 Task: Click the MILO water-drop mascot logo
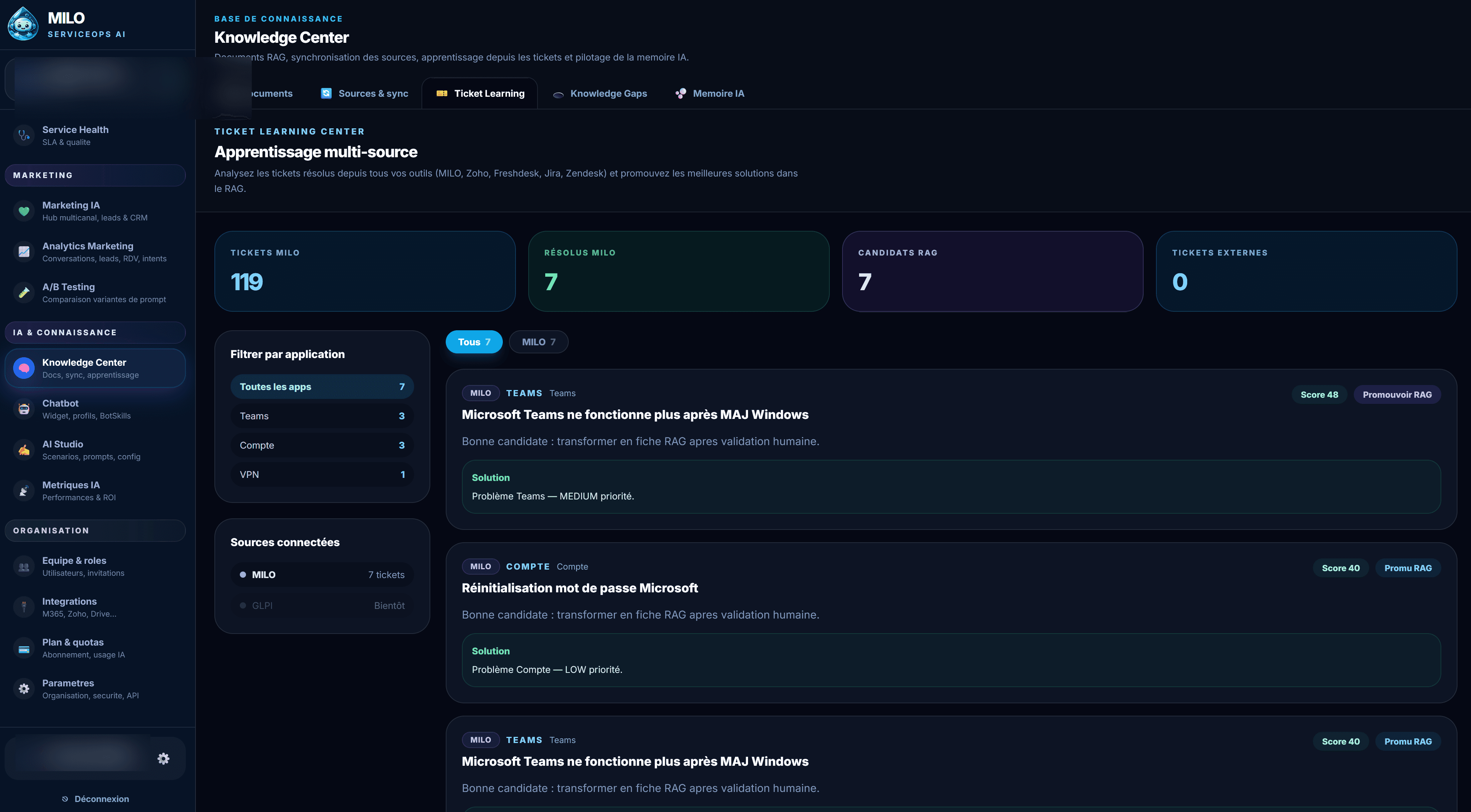23,24
